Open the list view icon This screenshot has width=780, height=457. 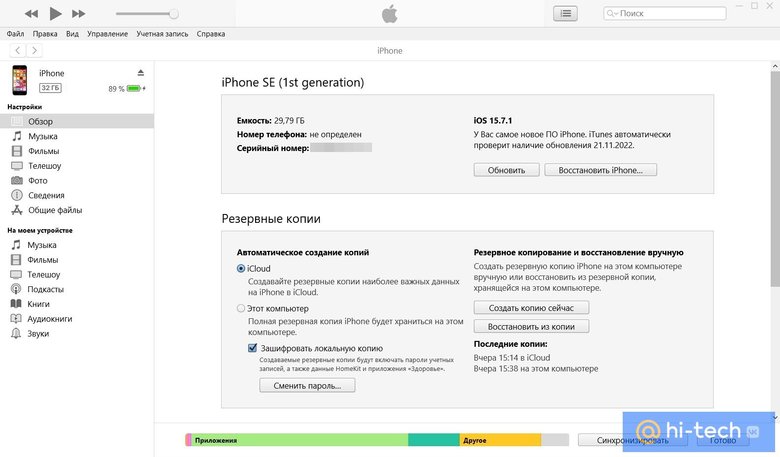coord(566,14)
